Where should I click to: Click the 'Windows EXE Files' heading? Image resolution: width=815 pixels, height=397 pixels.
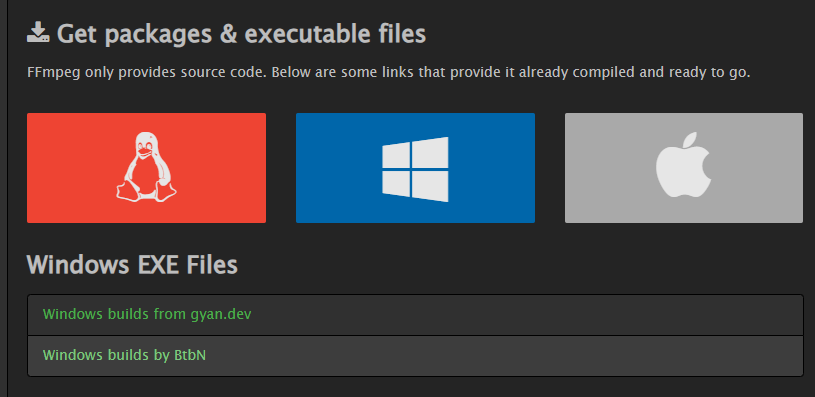click(x=132, y=264)
